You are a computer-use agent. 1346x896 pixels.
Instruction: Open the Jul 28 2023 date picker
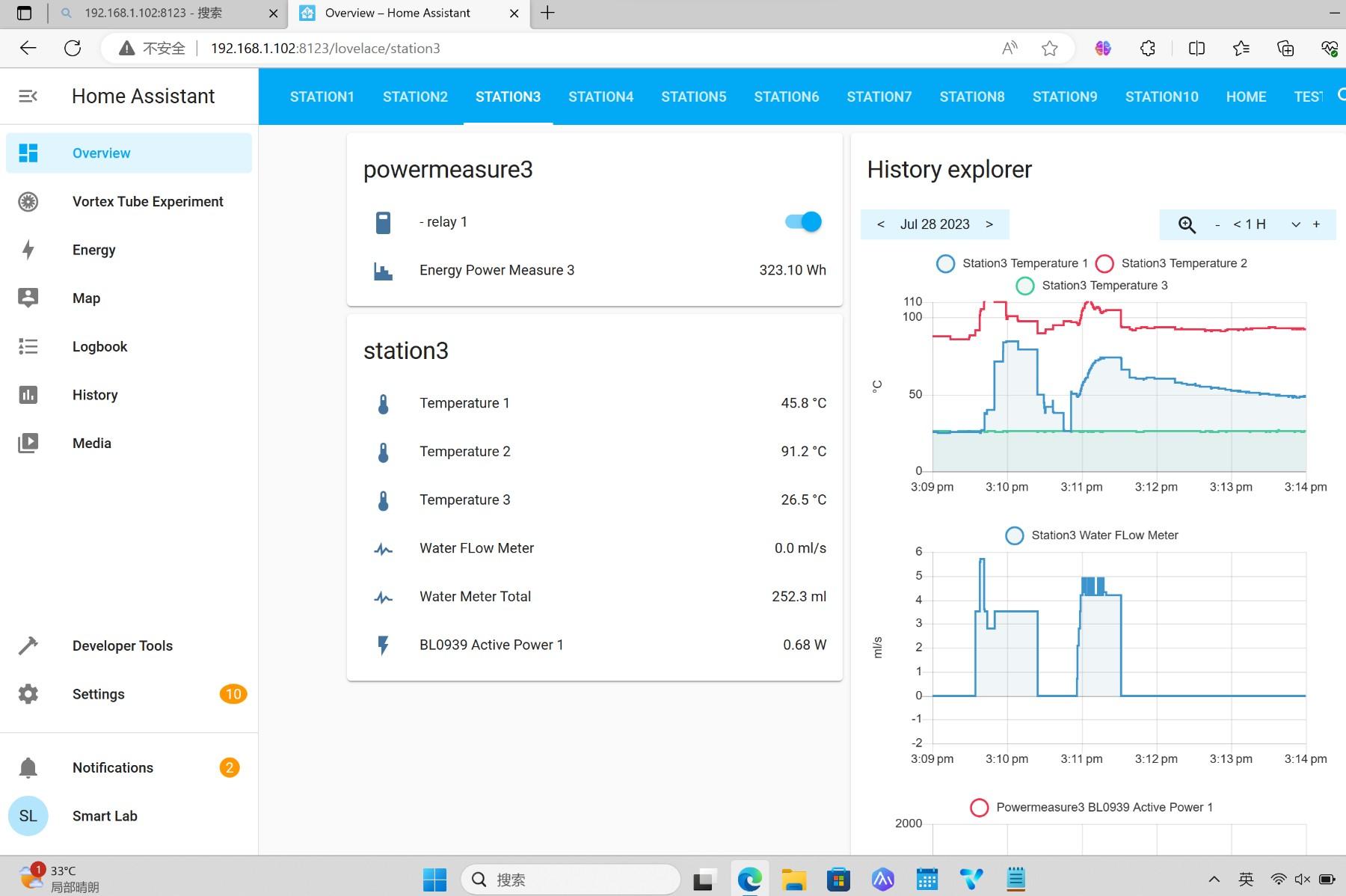coord(935,224)
